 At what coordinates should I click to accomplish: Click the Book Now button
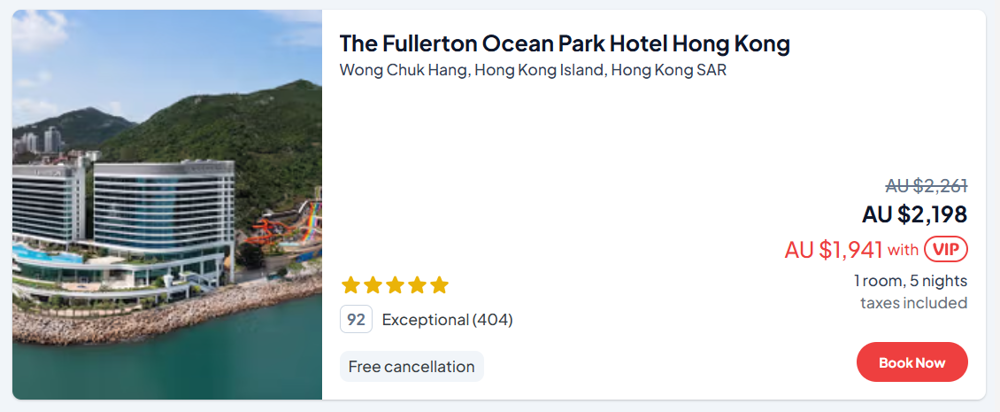pyautogui.click(x=911, y=362)
